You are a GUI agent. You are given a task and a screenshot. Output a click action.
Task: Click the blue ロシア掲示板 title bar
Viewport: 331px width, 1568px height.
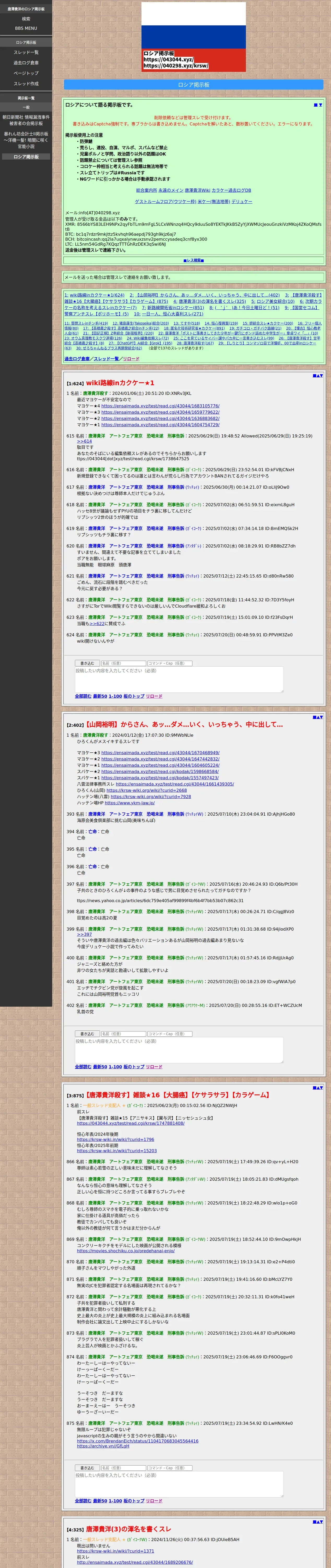click(193, 85)
